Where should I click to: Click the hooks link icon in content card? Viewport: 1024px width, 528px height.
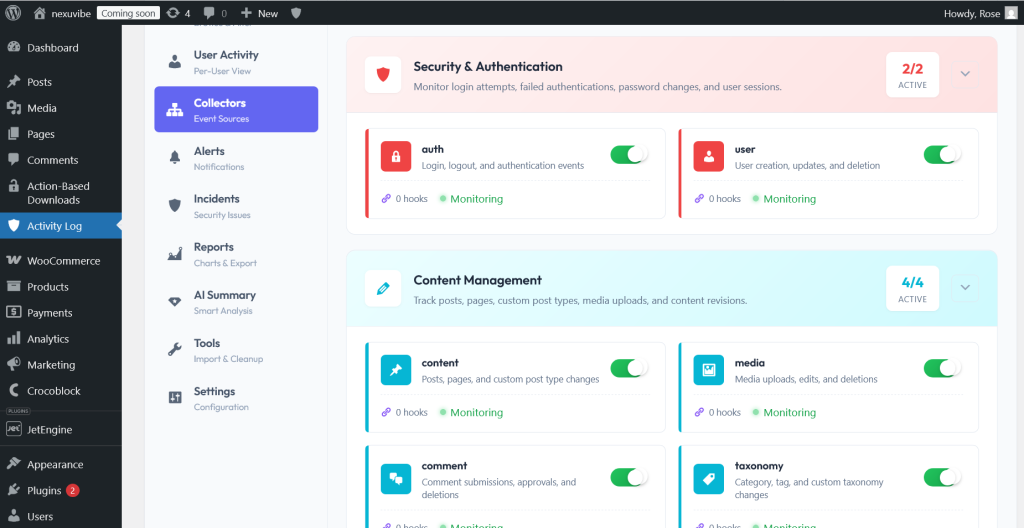(386, 412)
